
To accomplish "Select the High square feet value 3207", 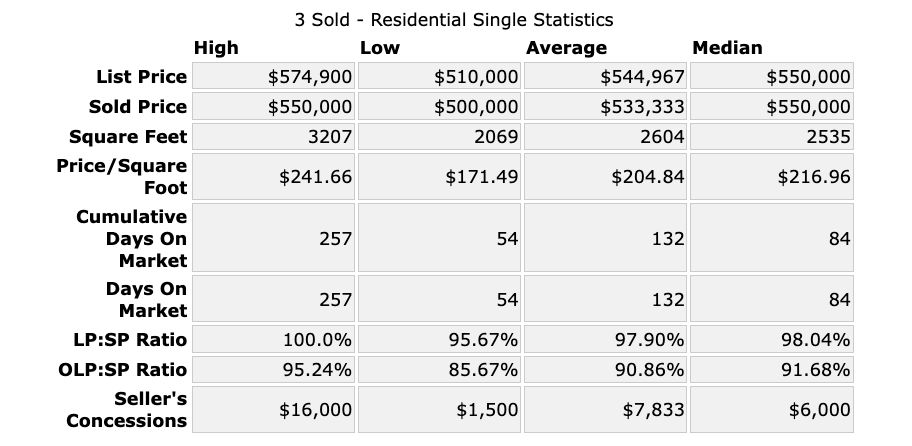I will click(x=330, y=137).
